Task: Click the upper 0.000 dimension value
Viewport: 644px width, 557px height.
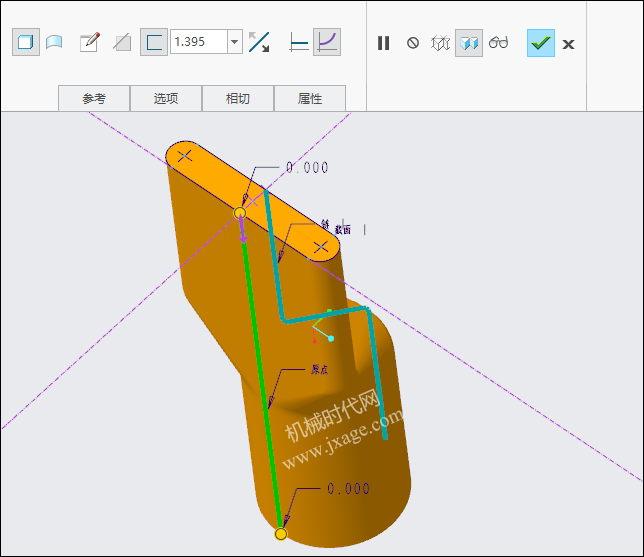Action: pyautogui.click(x=307, y=168)
